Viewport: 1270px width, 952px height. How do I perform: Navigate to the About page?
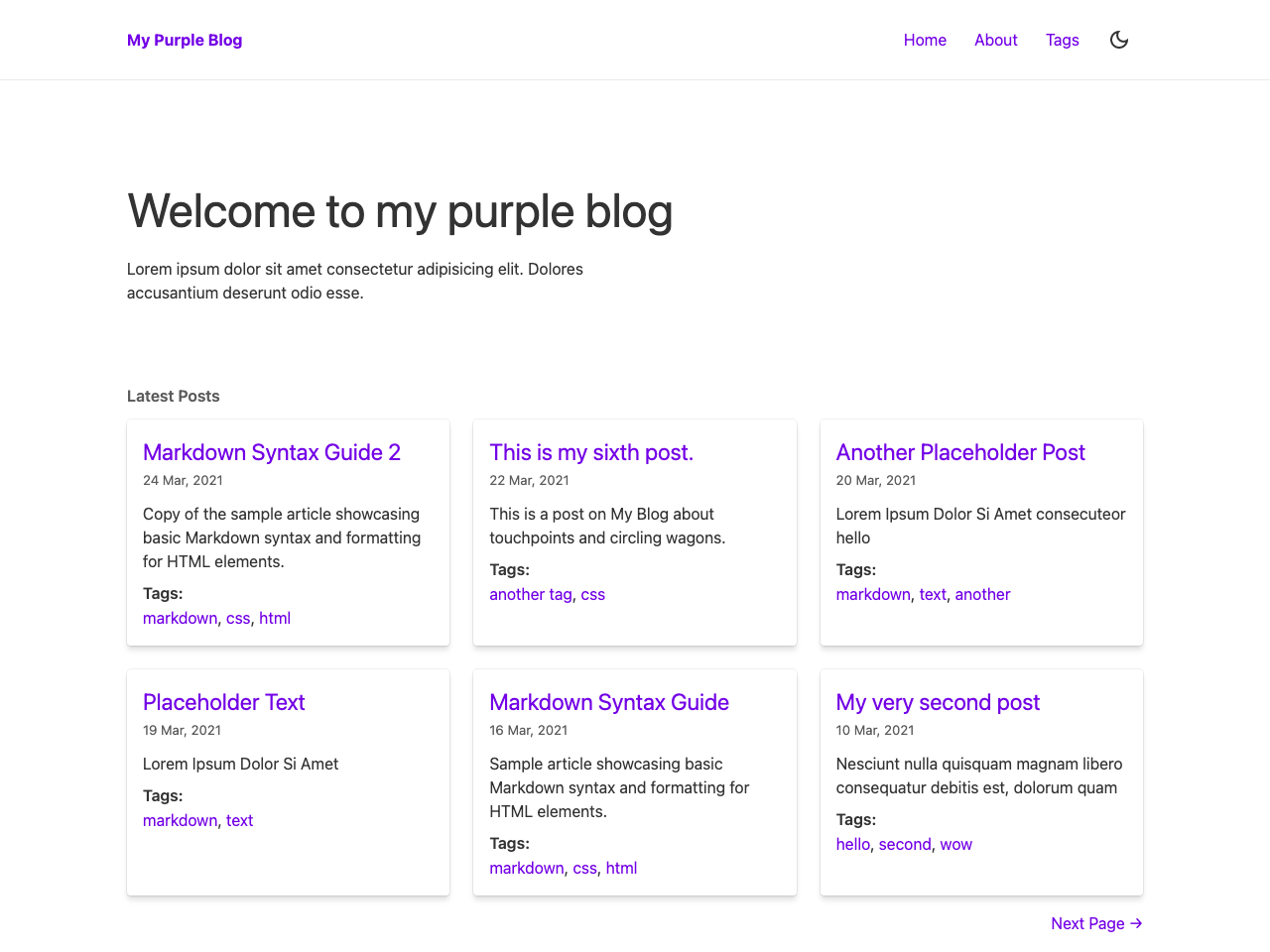(x=995, y=40)
